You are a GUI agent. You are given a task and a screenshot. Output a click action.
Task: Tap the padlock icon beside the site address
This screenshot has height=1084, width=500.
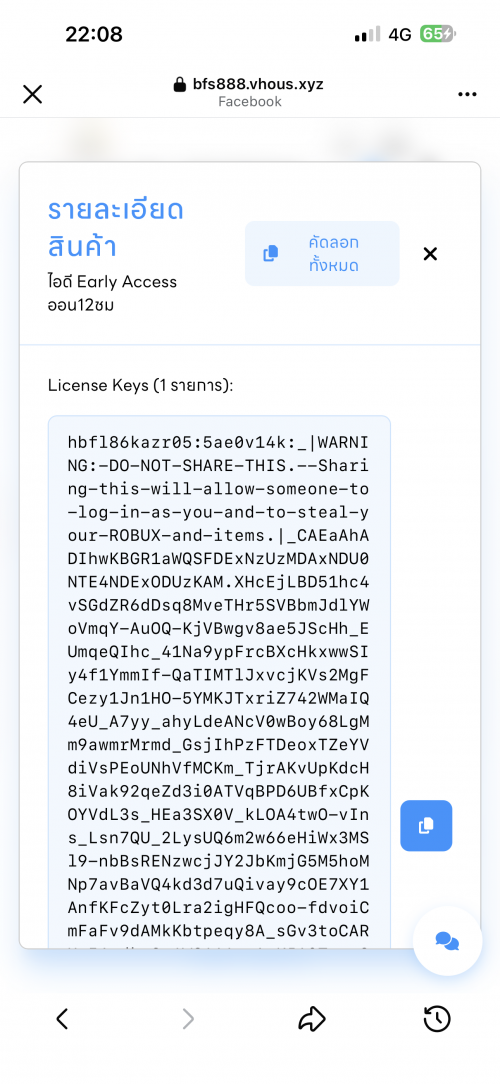tap(180, 85)
